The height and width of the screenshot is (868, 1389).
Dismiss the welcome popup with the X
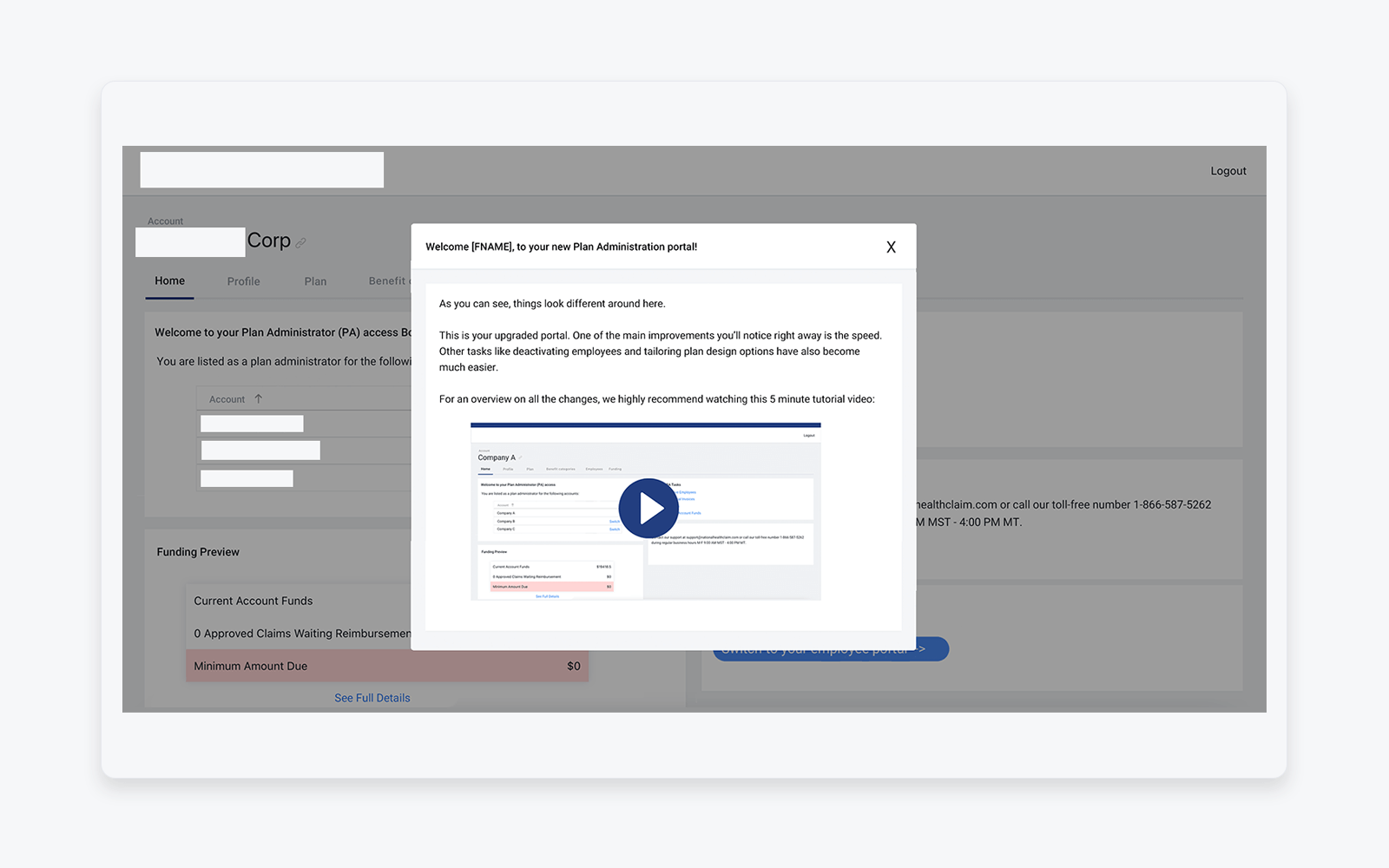891,247
